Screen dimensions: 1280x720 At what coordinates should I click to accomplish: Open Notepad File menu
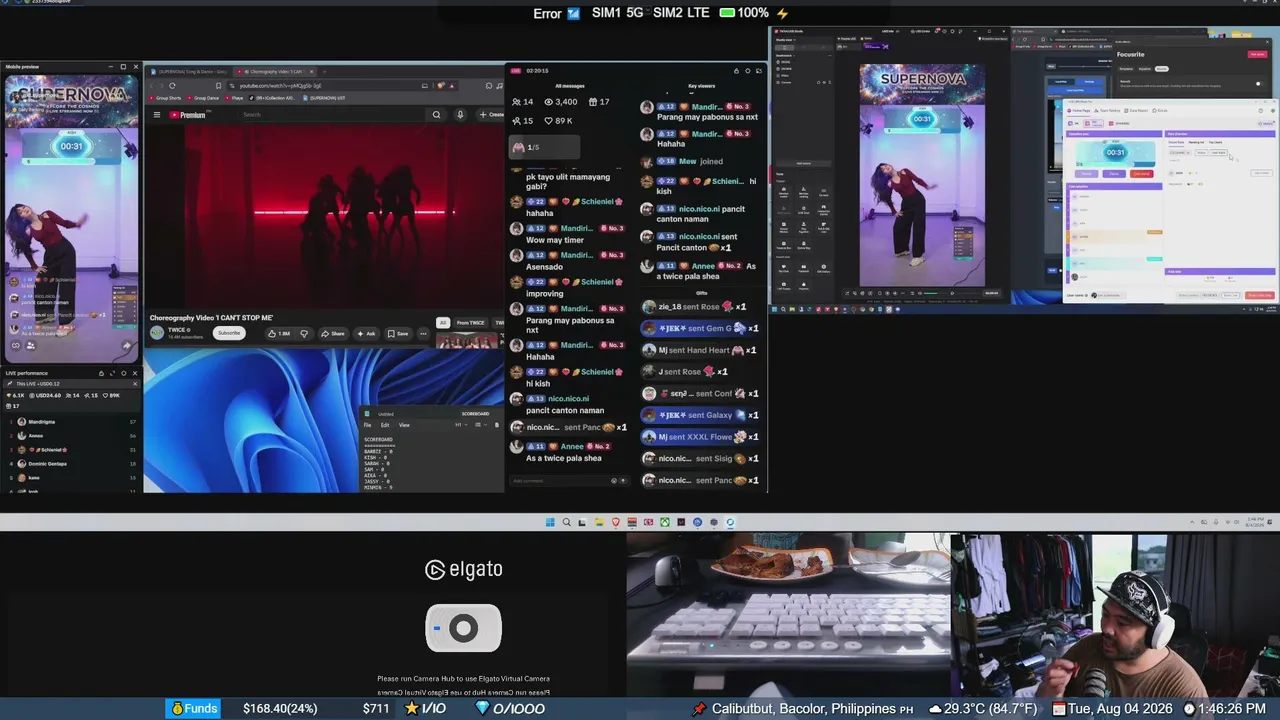point(367,425)
